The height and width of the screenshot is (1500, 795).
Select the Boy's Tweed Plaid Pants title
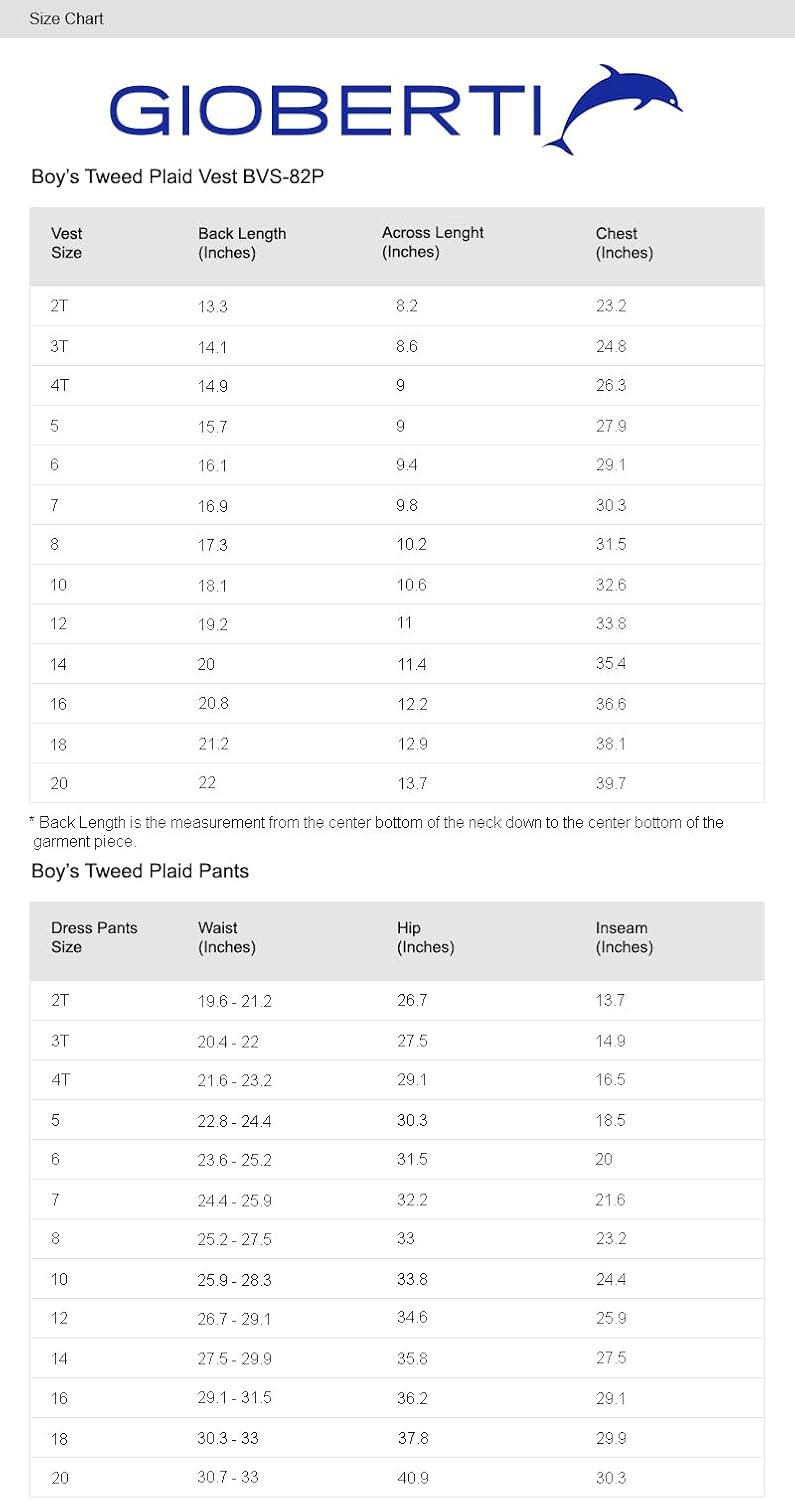click(x=140, y=871)
